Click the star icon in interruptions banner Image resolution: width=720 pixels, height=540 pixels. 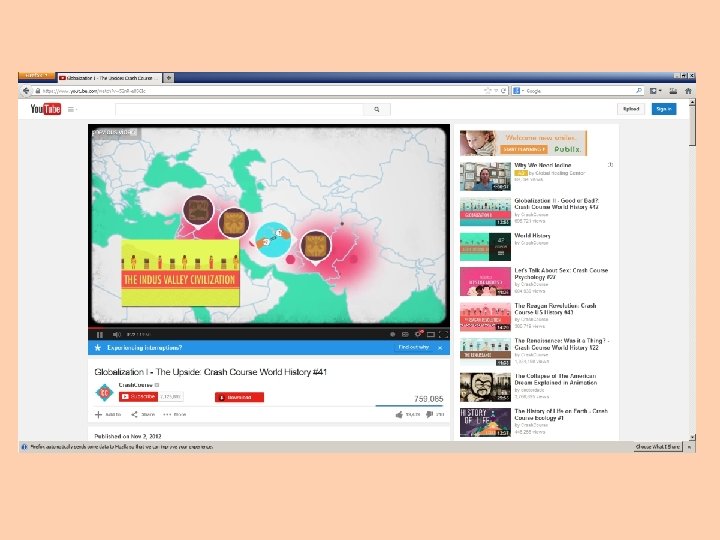click(97, 348)
